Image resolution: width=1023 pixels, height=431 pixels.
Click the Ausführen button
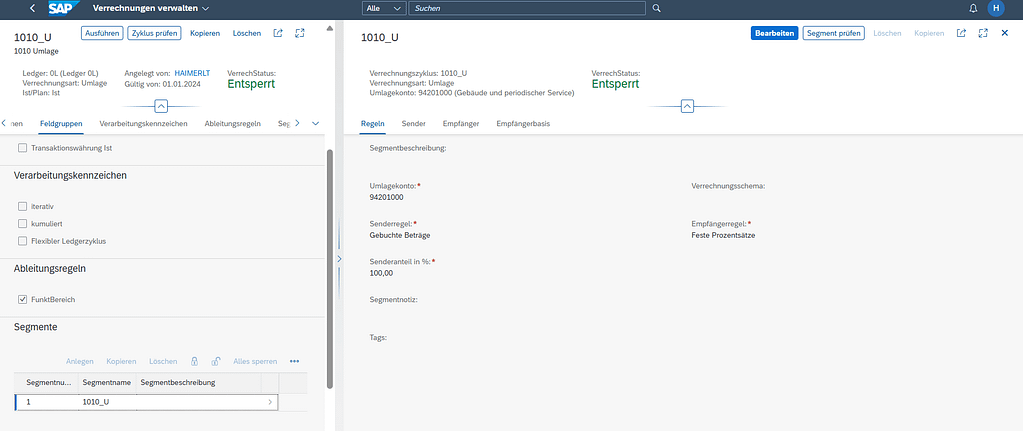[102, 33]
